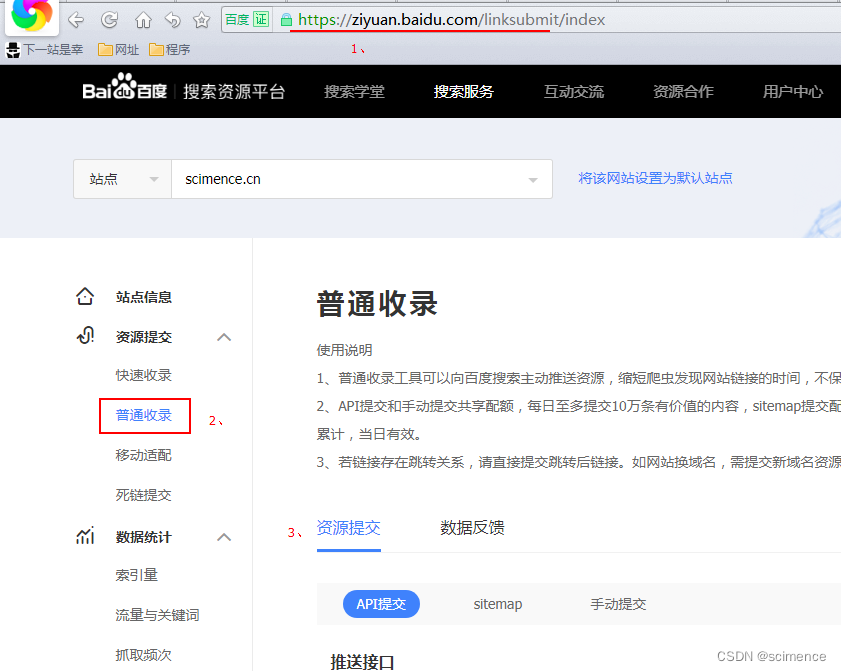
Task: Click the 普通收录 page heading
Action: point(377,304)
